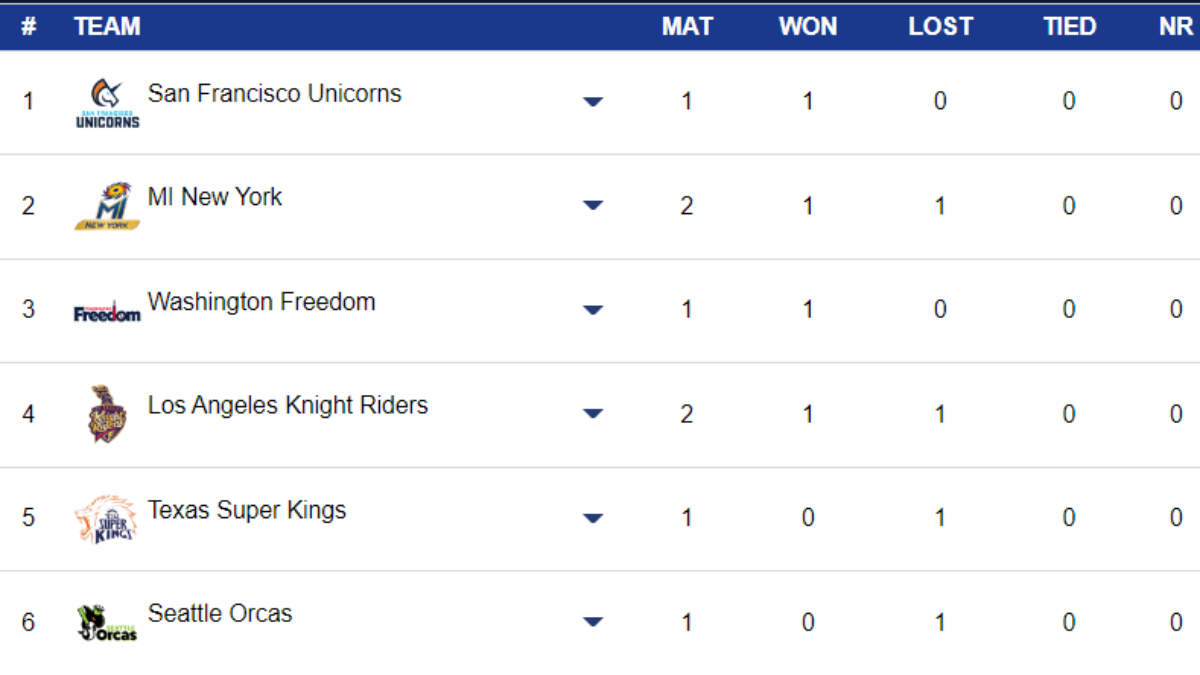Screen dimensions: 1200x675
Task: Click the LOST column header
Action: tap(940, 26)
